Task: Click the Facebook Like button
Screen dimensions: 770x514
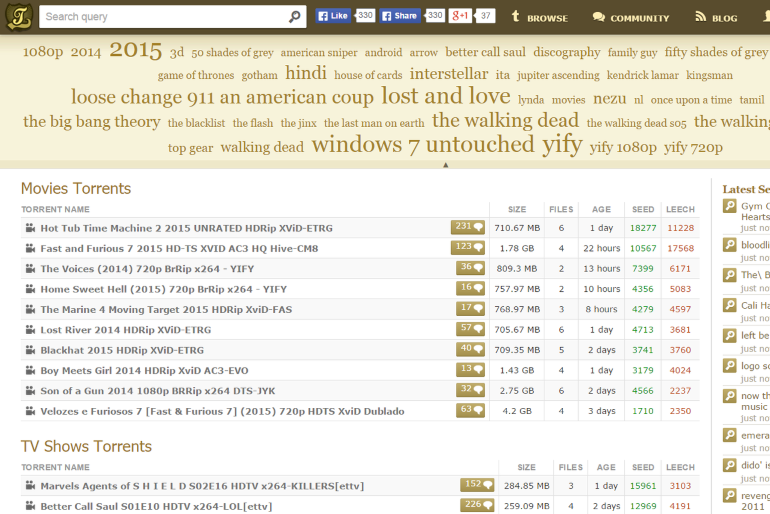Action: (x=333, y=16)
